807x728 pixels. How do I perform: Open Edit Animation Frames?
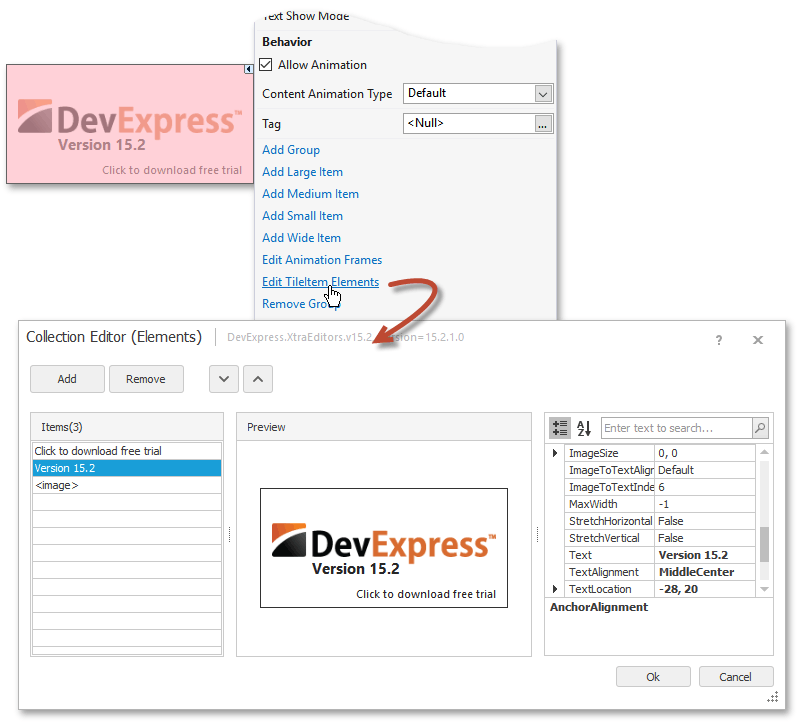point(322,260)
